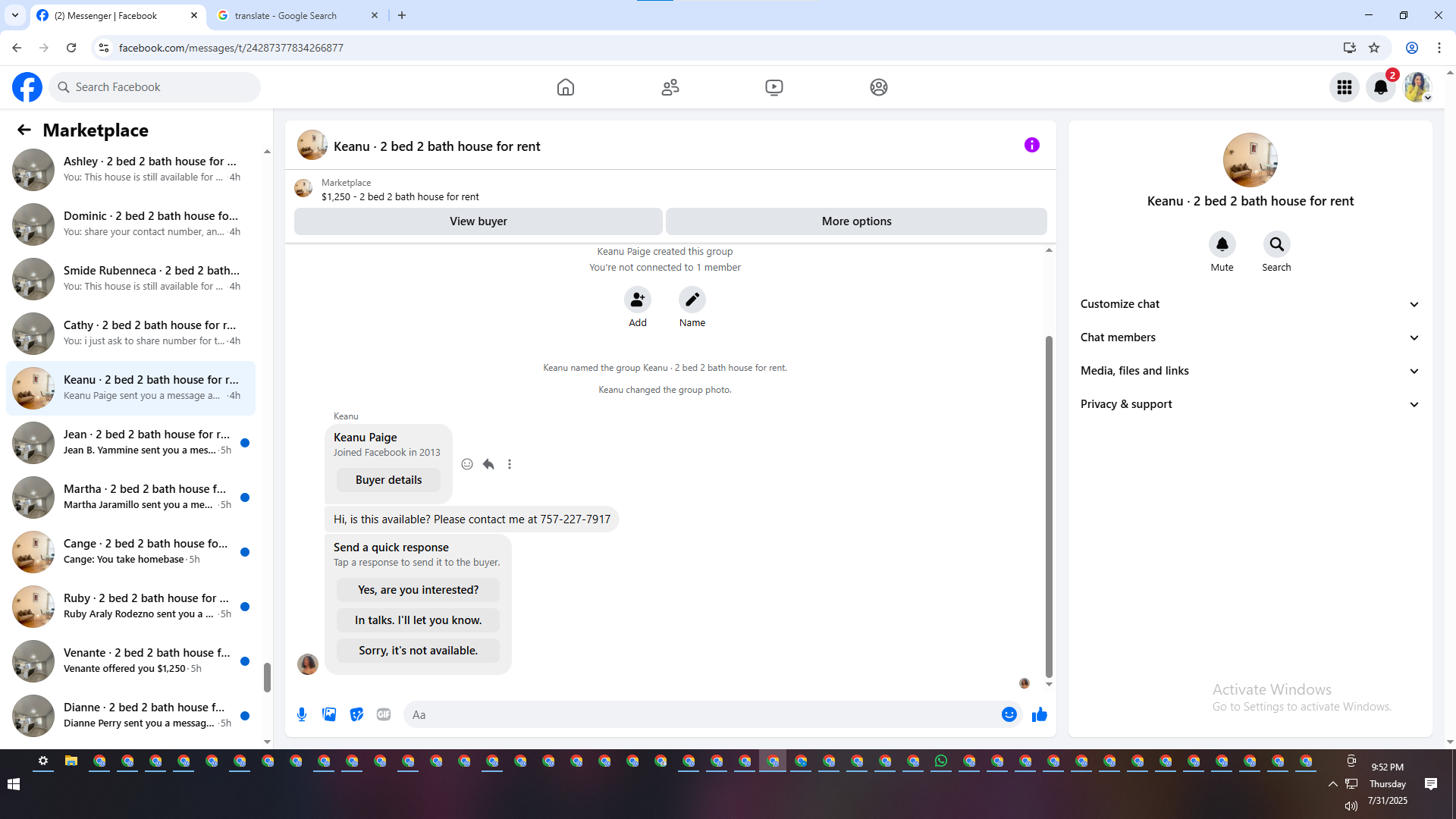
Task: Click the View buyer button
Action: 478,221
